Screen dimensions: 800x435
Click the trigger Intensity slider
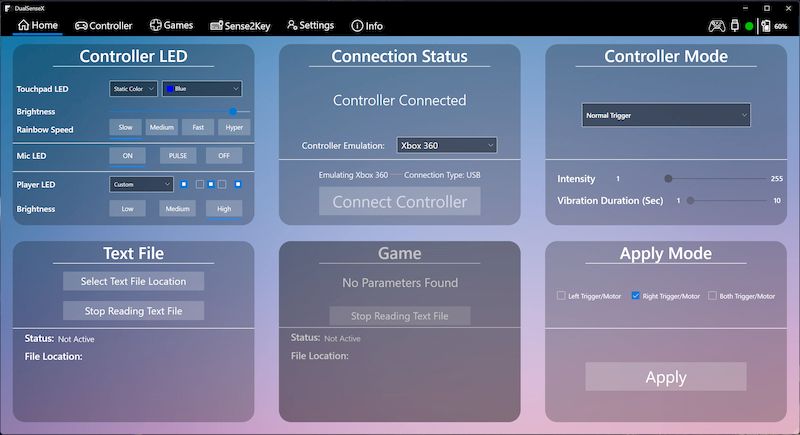pos(716,178)
